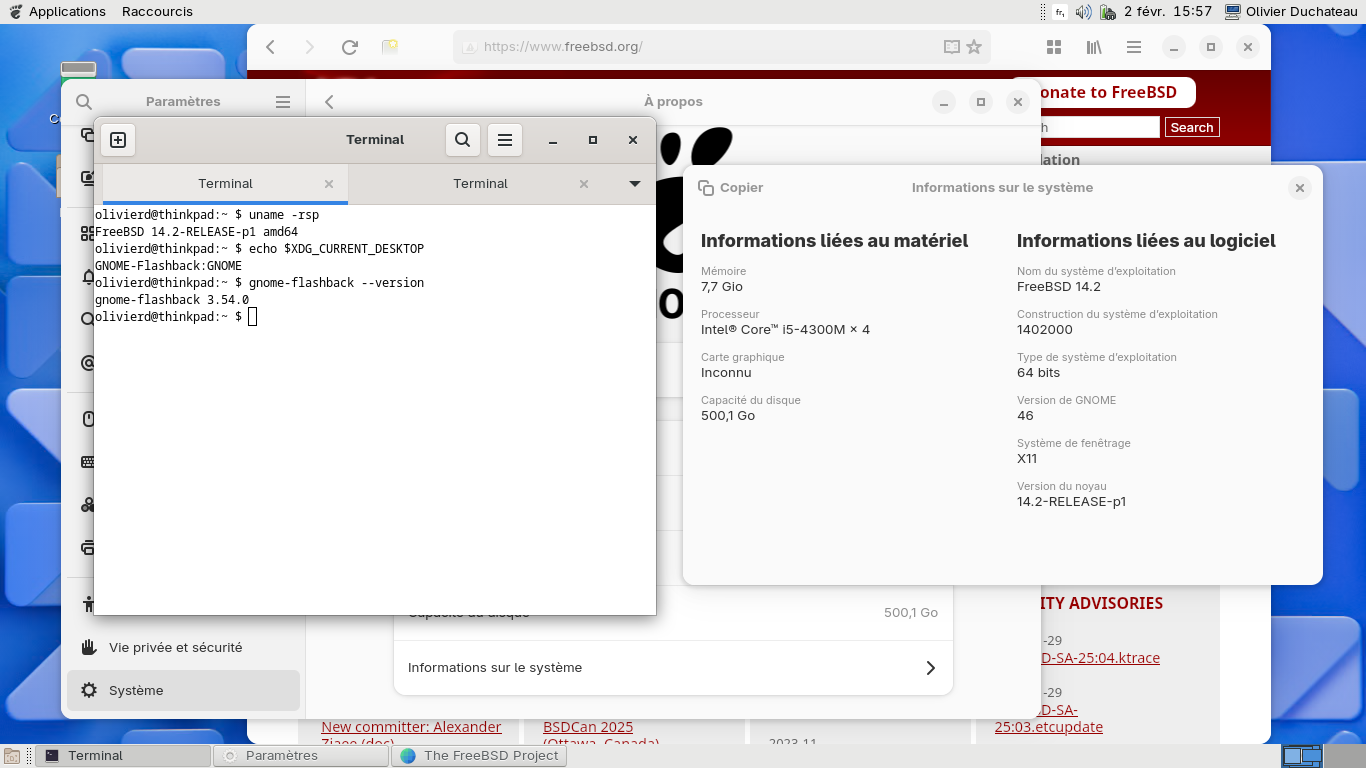
Task: Close the second Terminal tab
Action: pyautogui.click(x=584, y=184)
